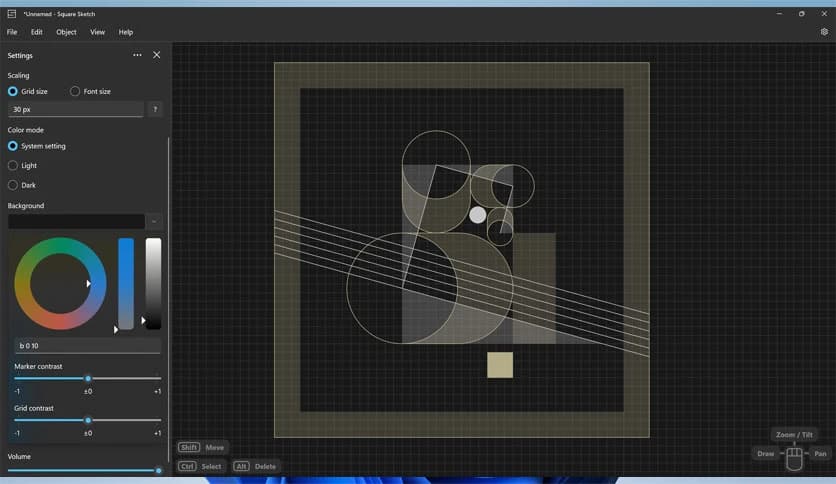Click the Shift Move hint button
Viewport: 836px width, 484px height.
click(202, 448)
